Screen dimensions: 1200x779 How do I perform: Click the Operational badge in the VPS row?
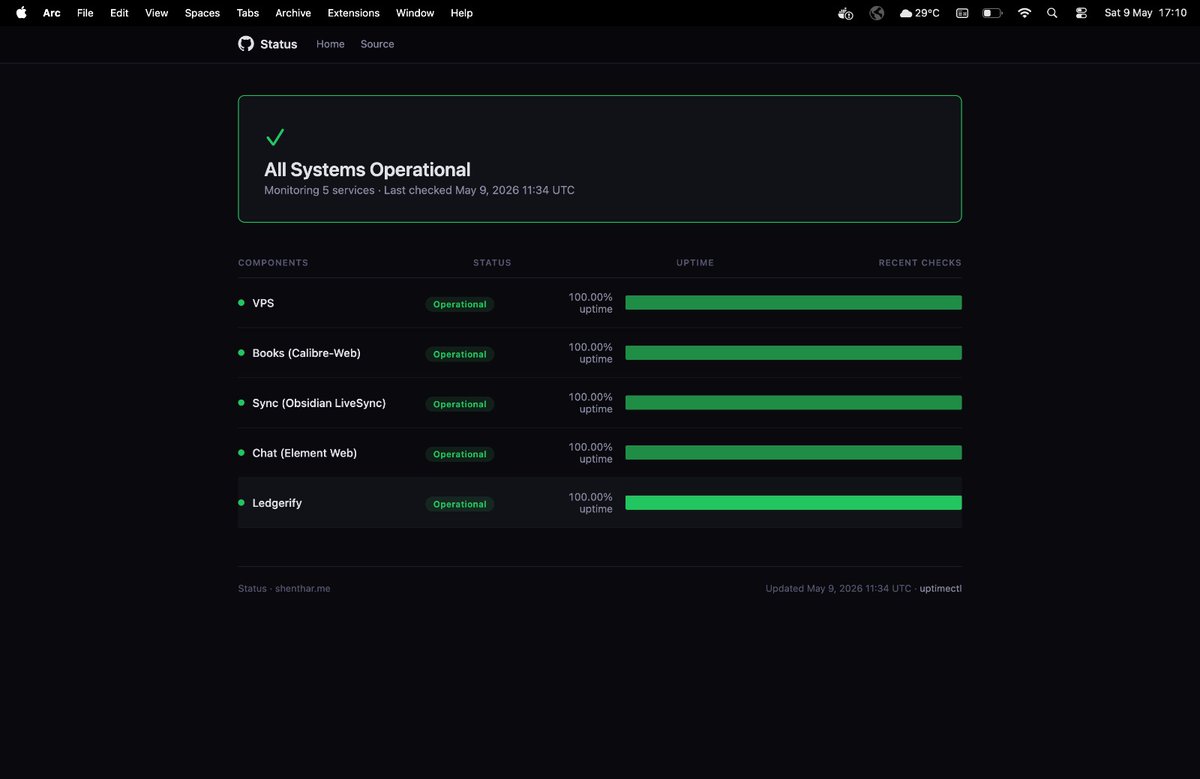(x=460, y=304)
